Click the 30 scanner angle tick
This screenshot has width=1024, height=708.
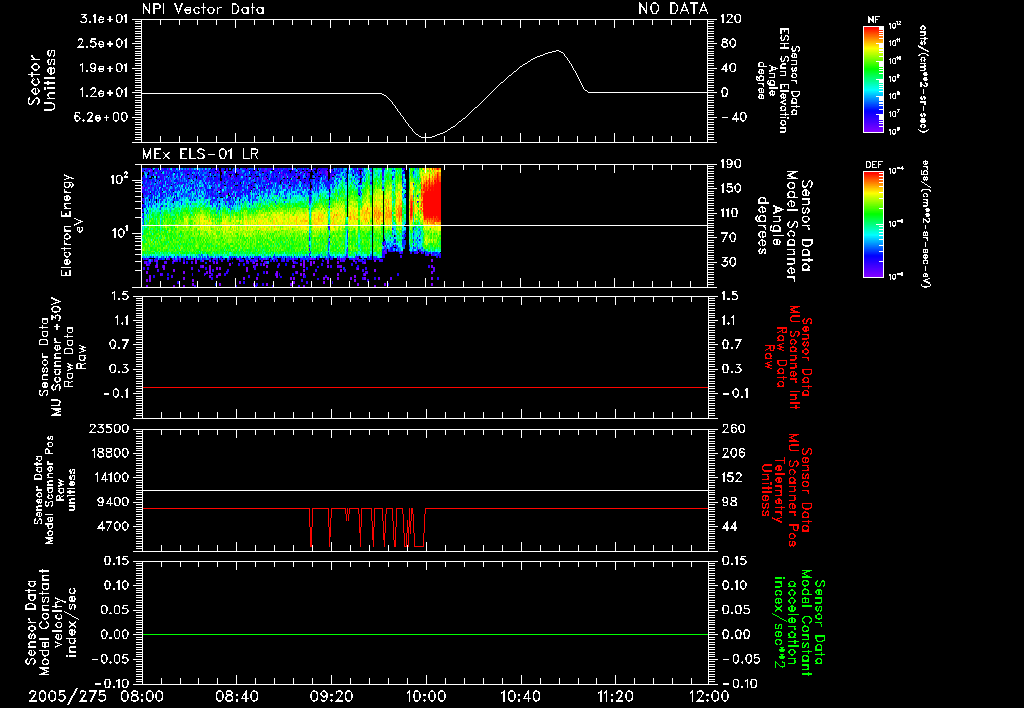[728, 262]
